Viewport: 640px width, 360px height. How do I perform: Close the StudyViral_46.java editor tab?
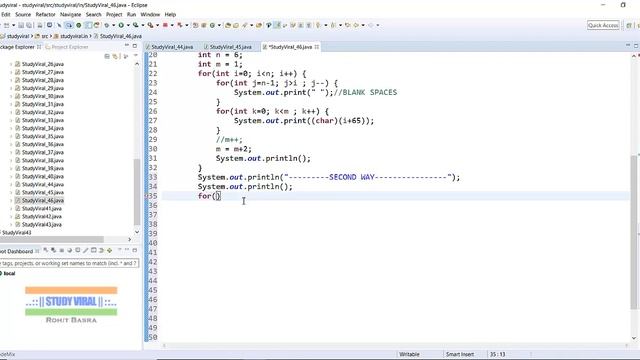click(x=317, y=47)
